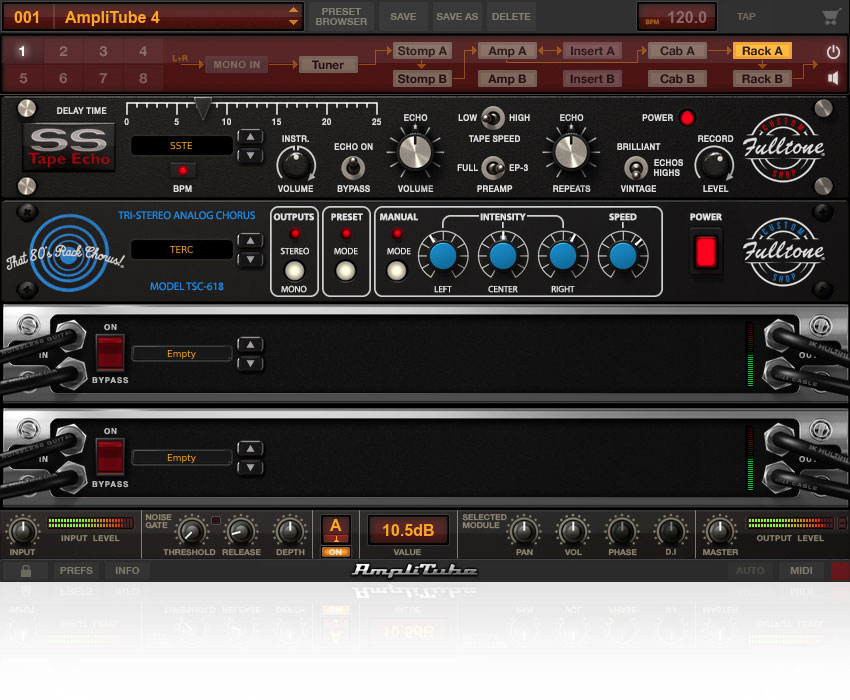
Task: Toggle chorus PRESET MODE button
Action: coord(345,270)
